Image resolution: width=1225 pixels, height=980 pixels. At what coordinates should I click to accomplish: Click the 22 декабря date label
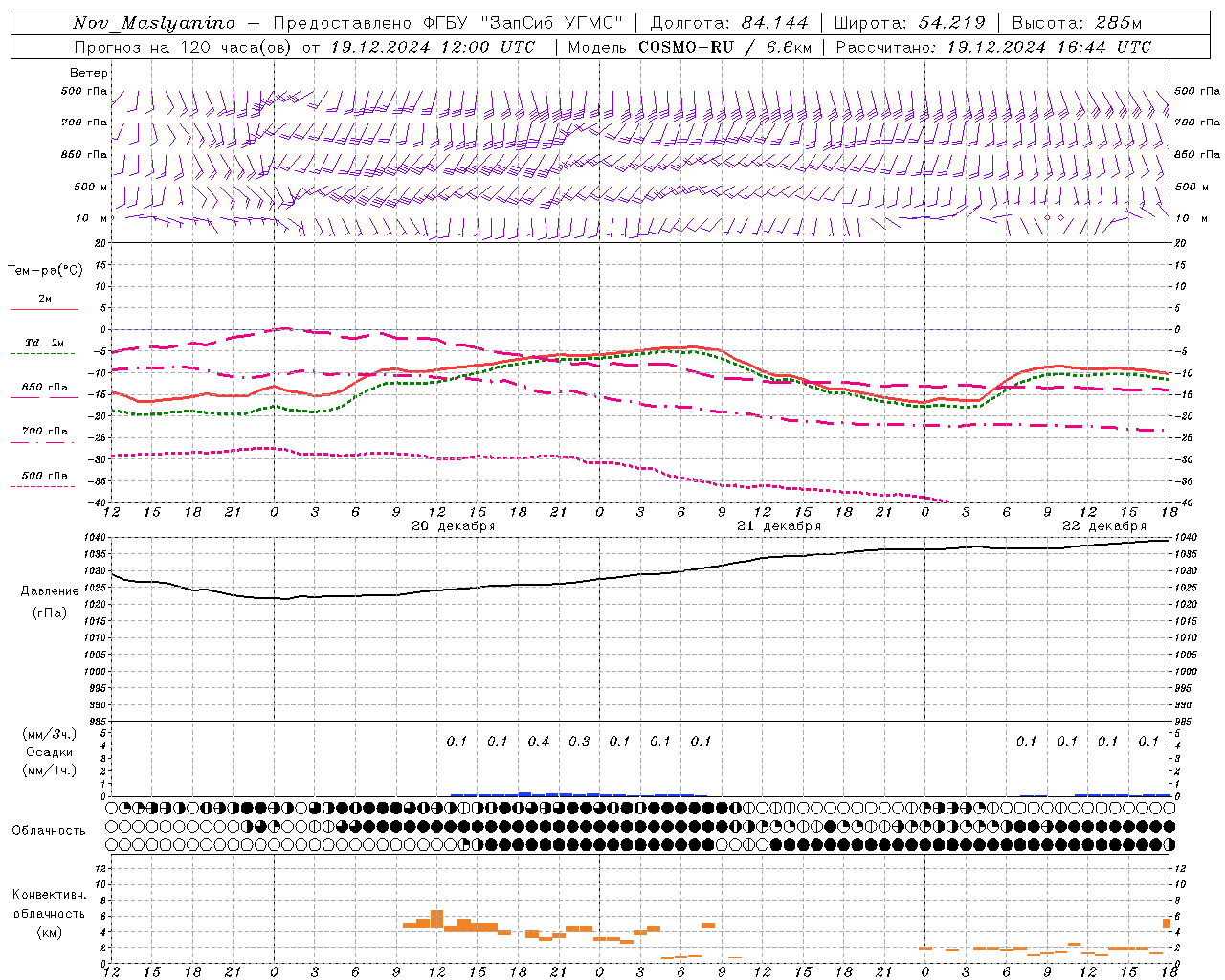pos(1104,526)
